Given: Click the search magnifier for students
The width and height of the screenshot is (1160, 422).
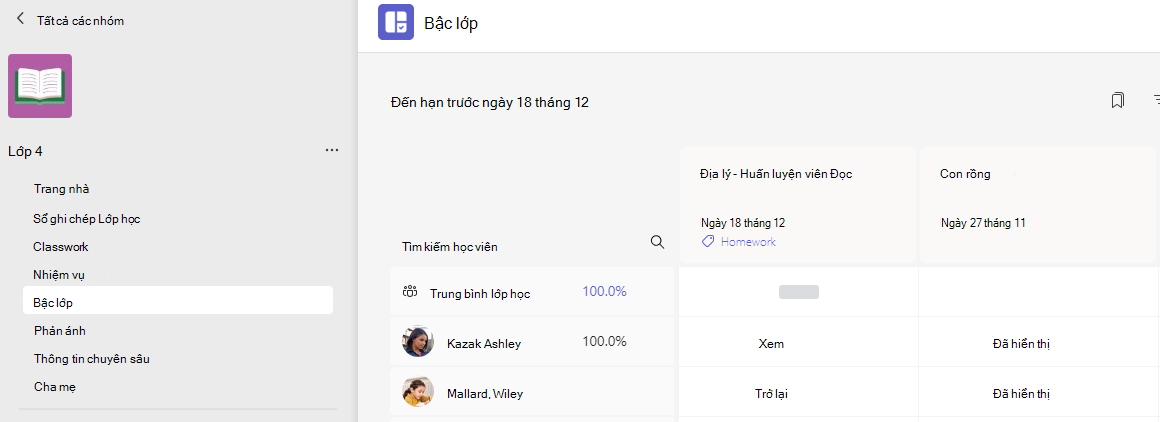Looking at the screenshot, I should [657, 242].
